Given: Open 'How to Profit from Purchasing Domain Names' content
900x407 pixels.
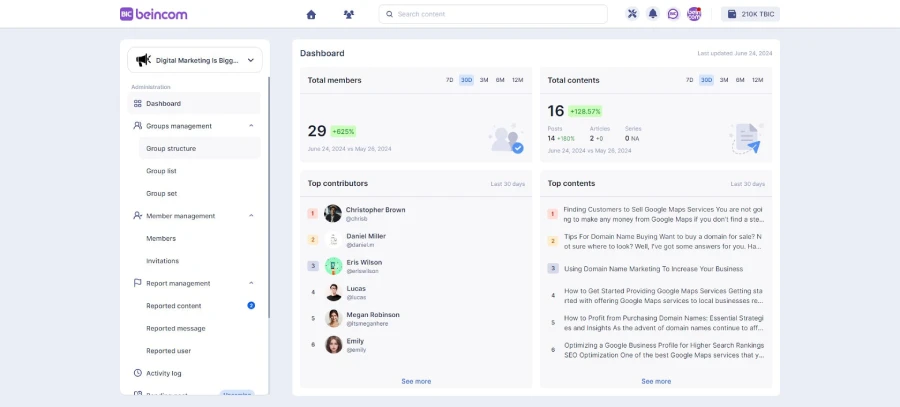Looking at the screenshot, I should point(664,323).
